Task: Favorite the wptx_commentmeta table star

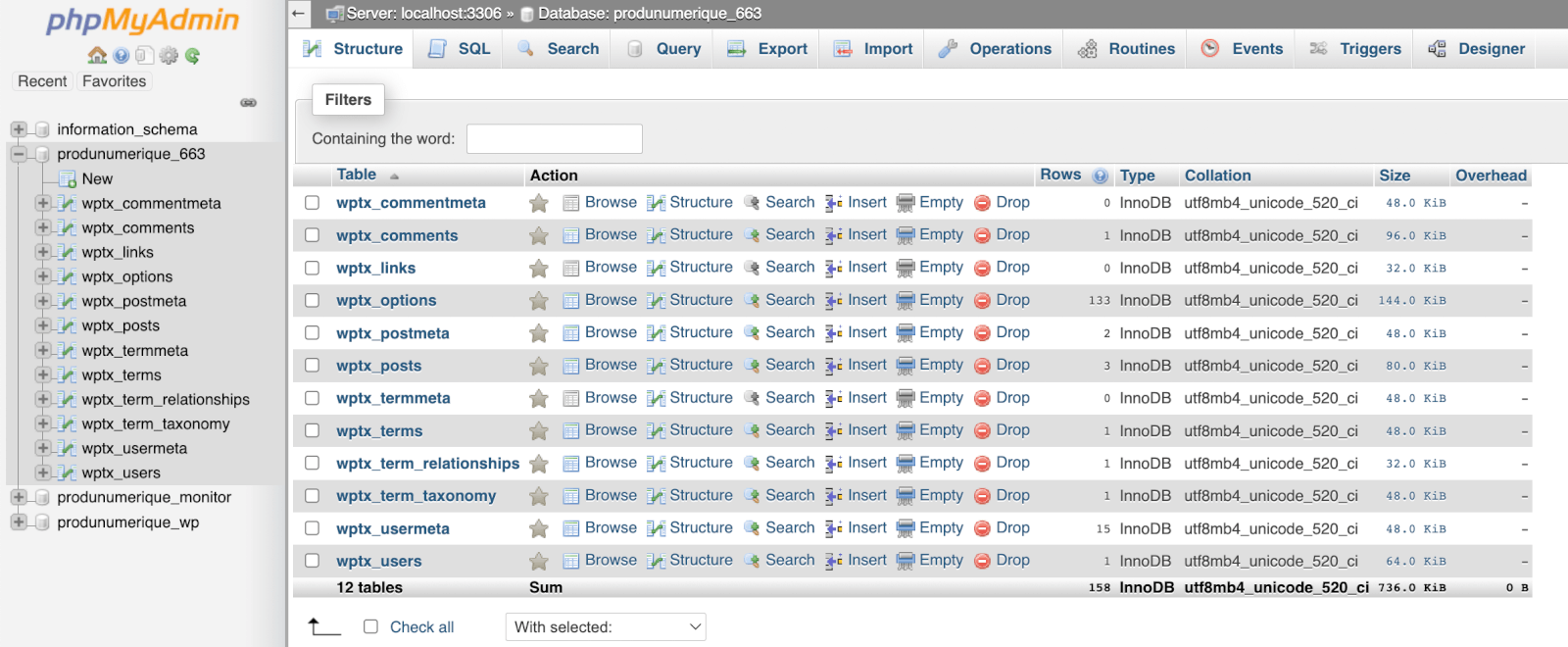Action: coord(538,203)
